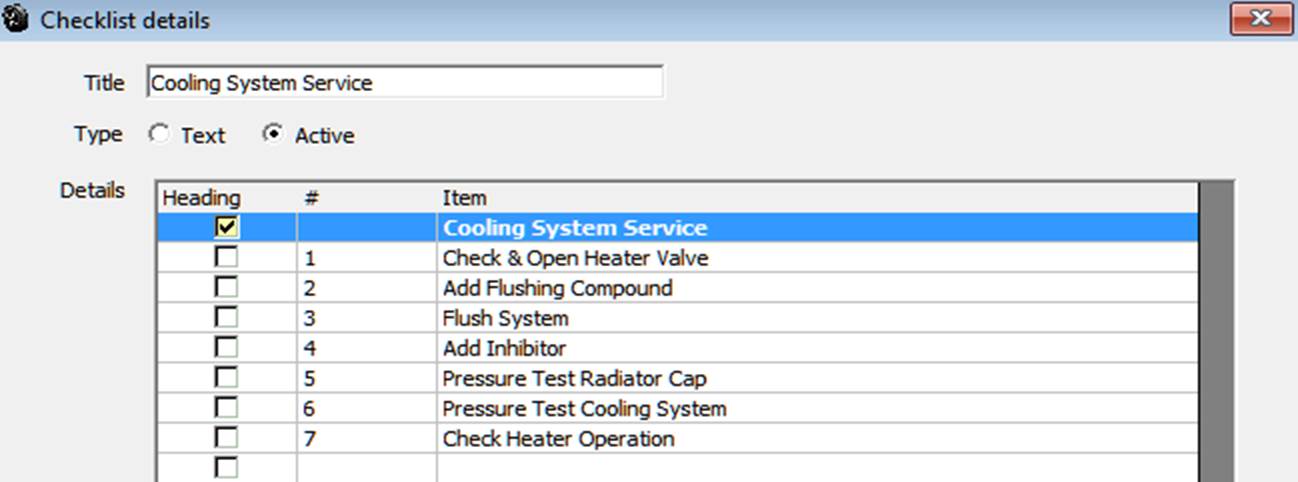Select the Active type radio button
Image resolution: width=1298 pixels, height=482 pixels.
272,134
